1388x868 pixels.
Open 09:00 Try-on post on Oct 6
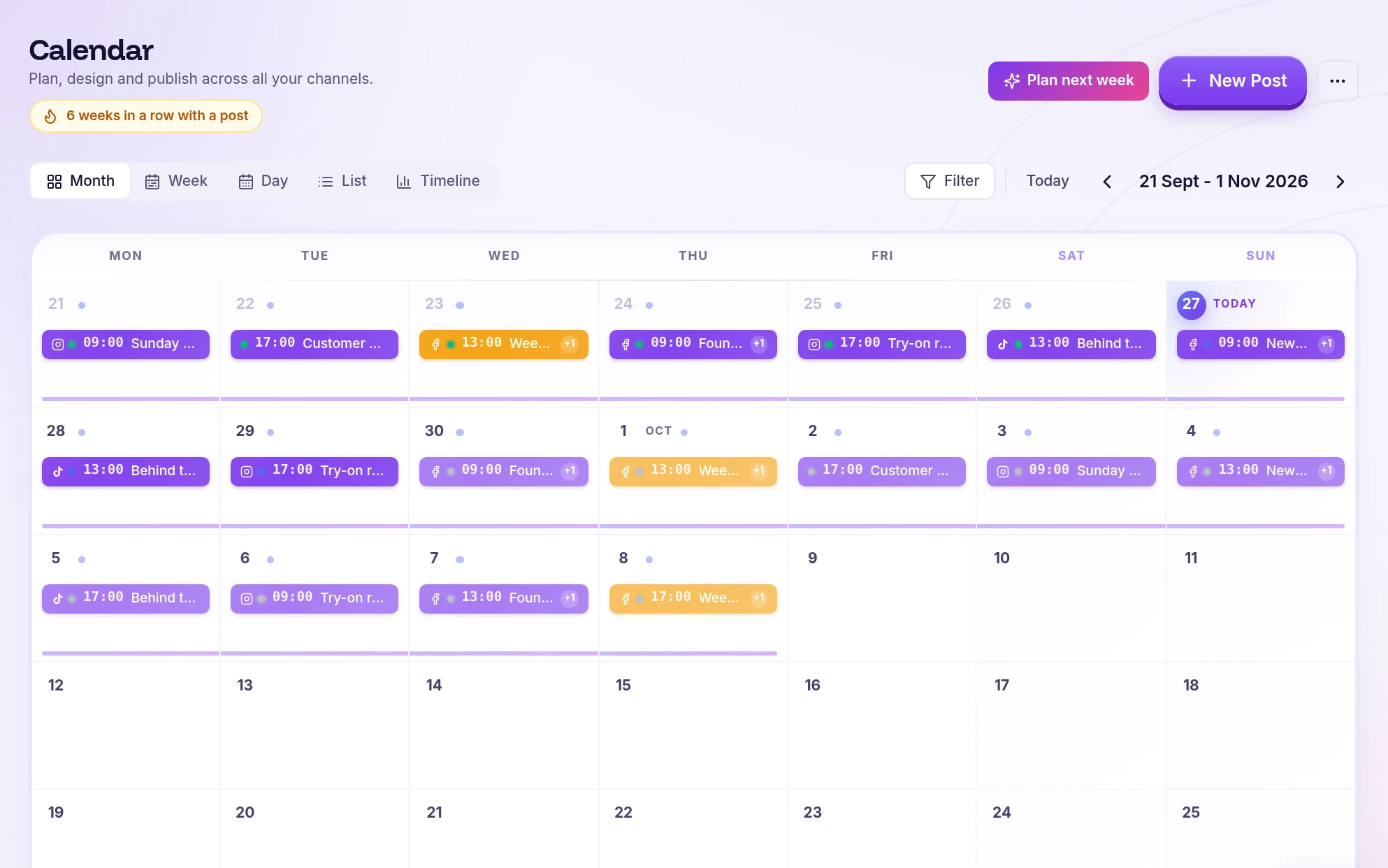coord(315,598)
